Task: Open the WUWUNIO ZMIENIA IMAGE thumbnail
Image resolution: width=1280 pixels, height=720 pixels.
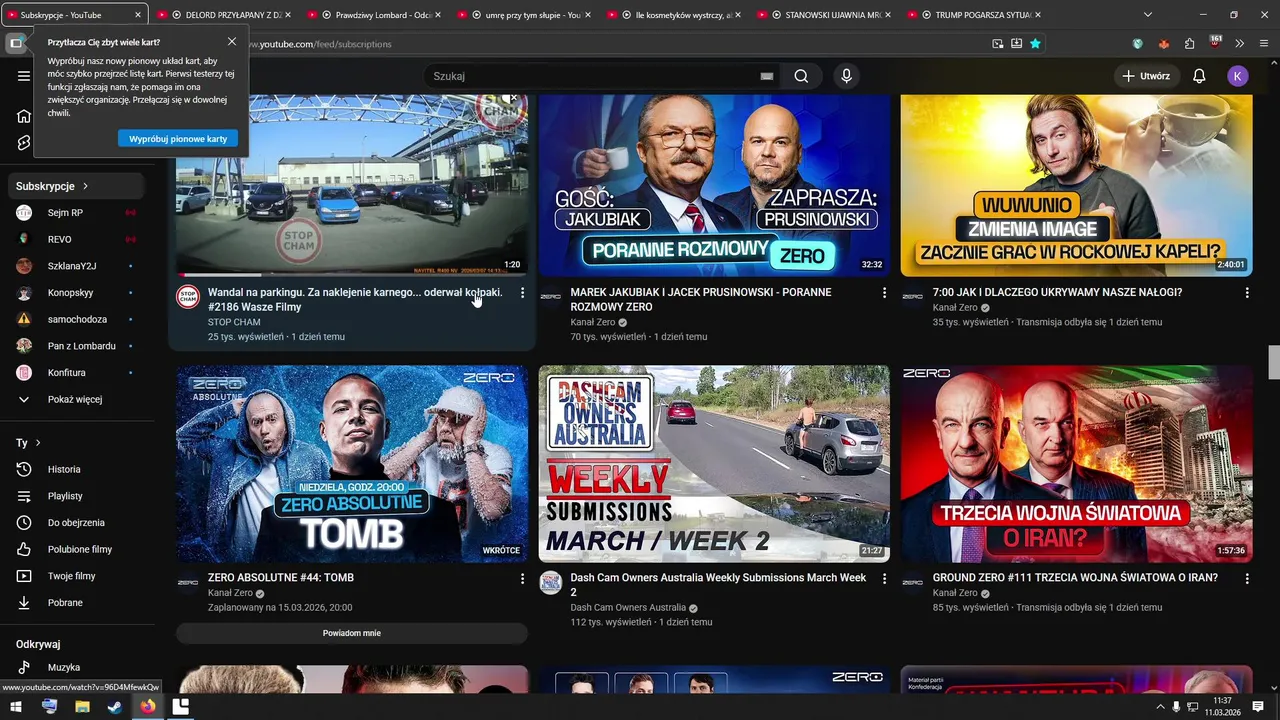Action: click(1076, 186)
